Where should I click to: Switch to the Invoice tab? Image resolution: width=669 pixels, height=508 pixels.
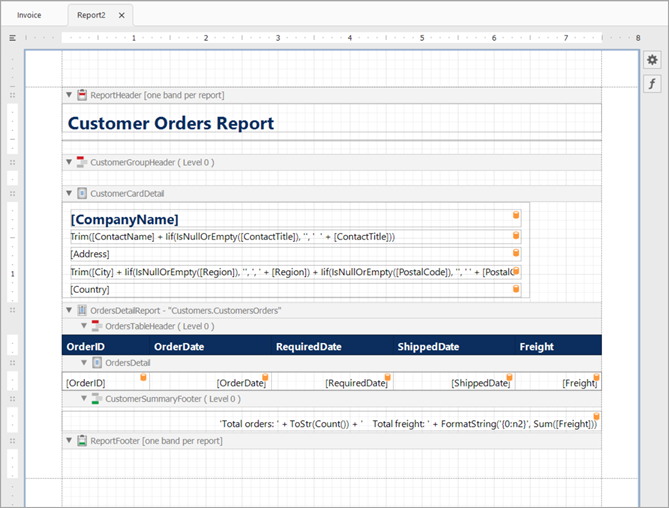(29, 15)
